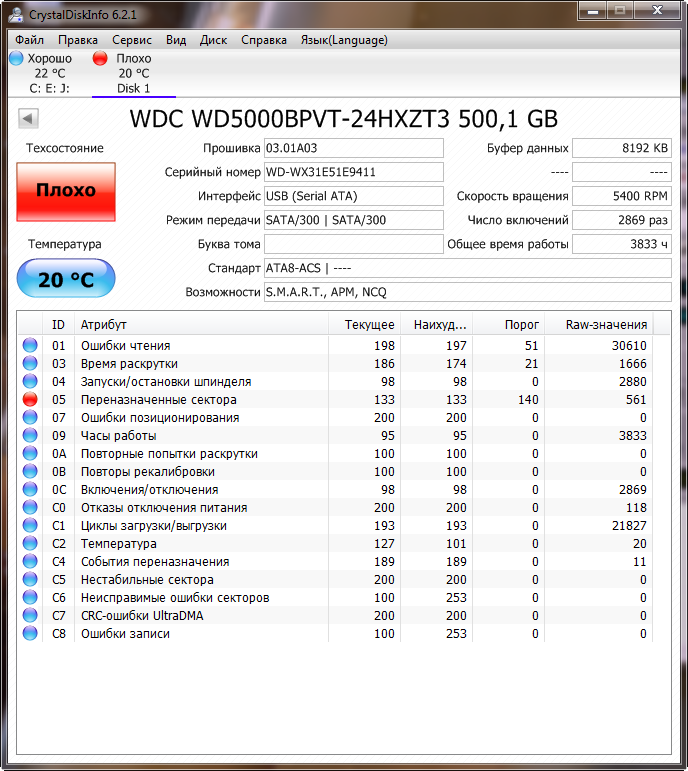The width and height of the screenshot is (688, 771).
Task: Click the Порог column header
Action: pos(509,325)
